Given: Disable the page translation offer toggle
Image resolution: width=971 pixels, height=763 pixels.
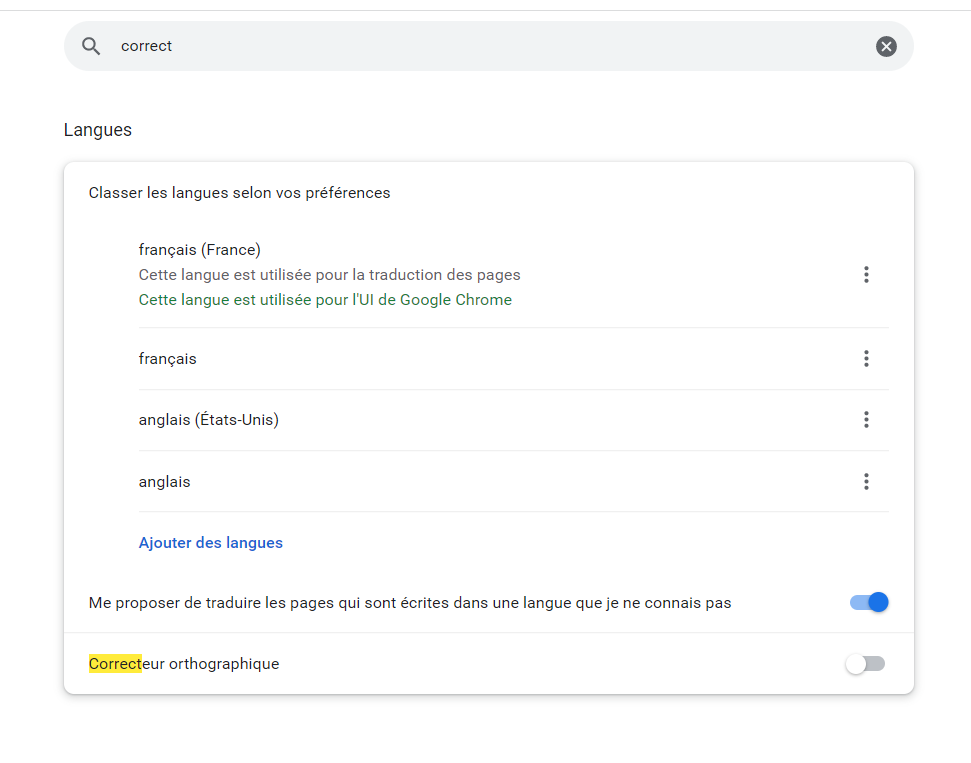Looking at the screenshot, I should 868,602.
